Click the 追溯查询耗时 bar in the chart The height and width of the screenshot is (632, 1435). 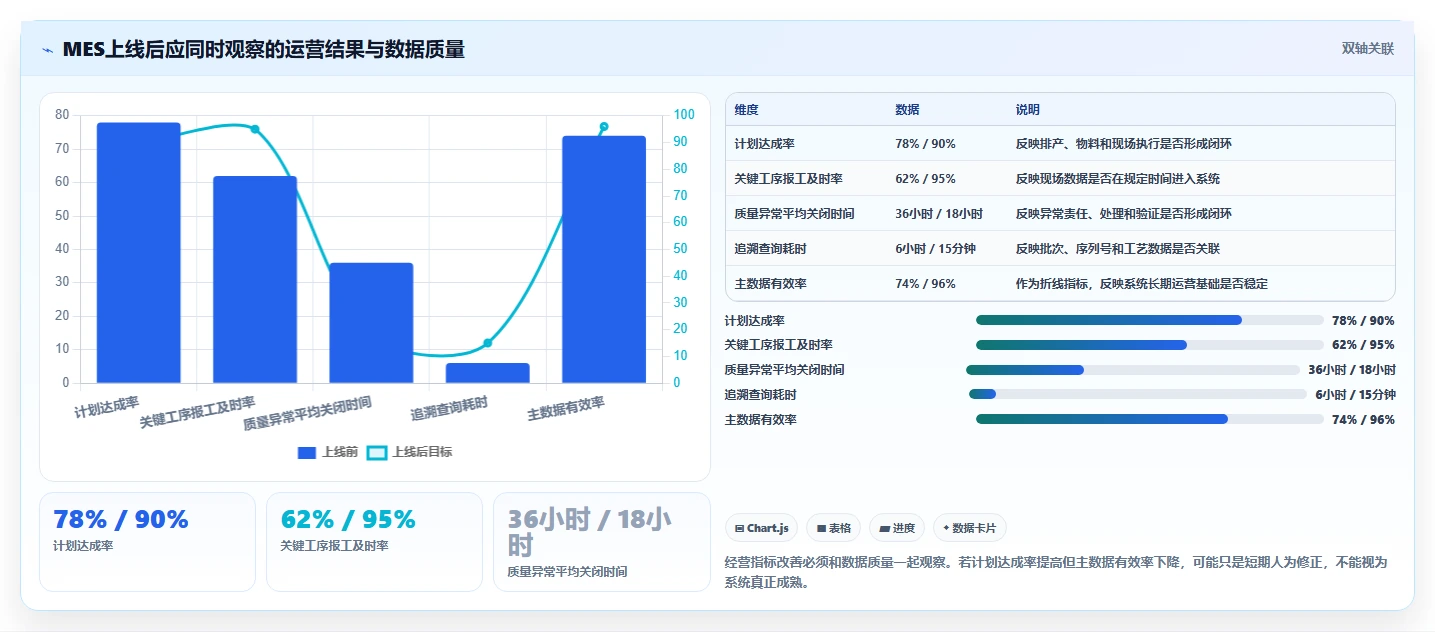[488, 373]
